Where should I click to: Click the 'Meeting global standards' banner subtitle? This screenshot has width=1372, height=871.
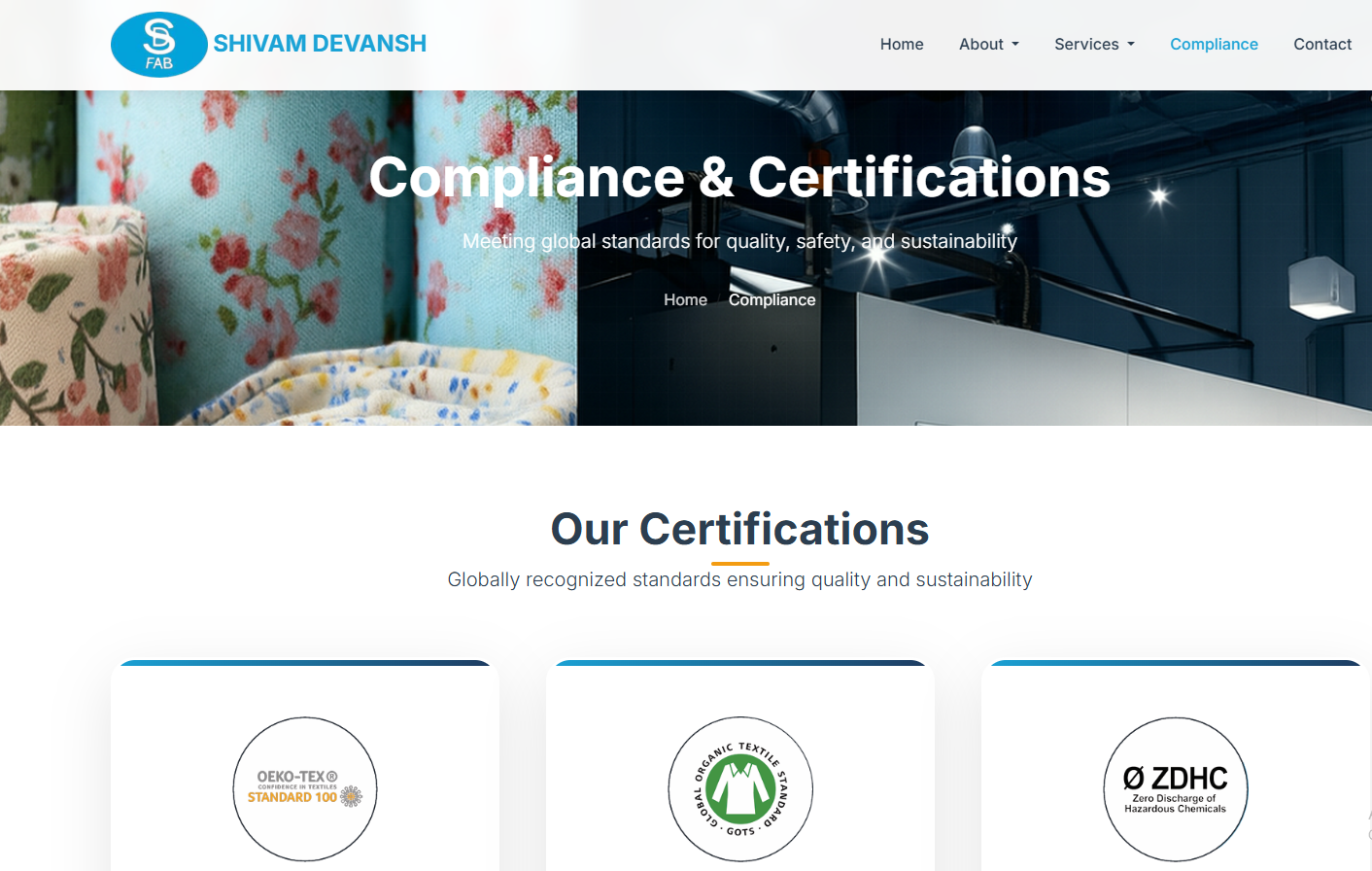point(739,241)
